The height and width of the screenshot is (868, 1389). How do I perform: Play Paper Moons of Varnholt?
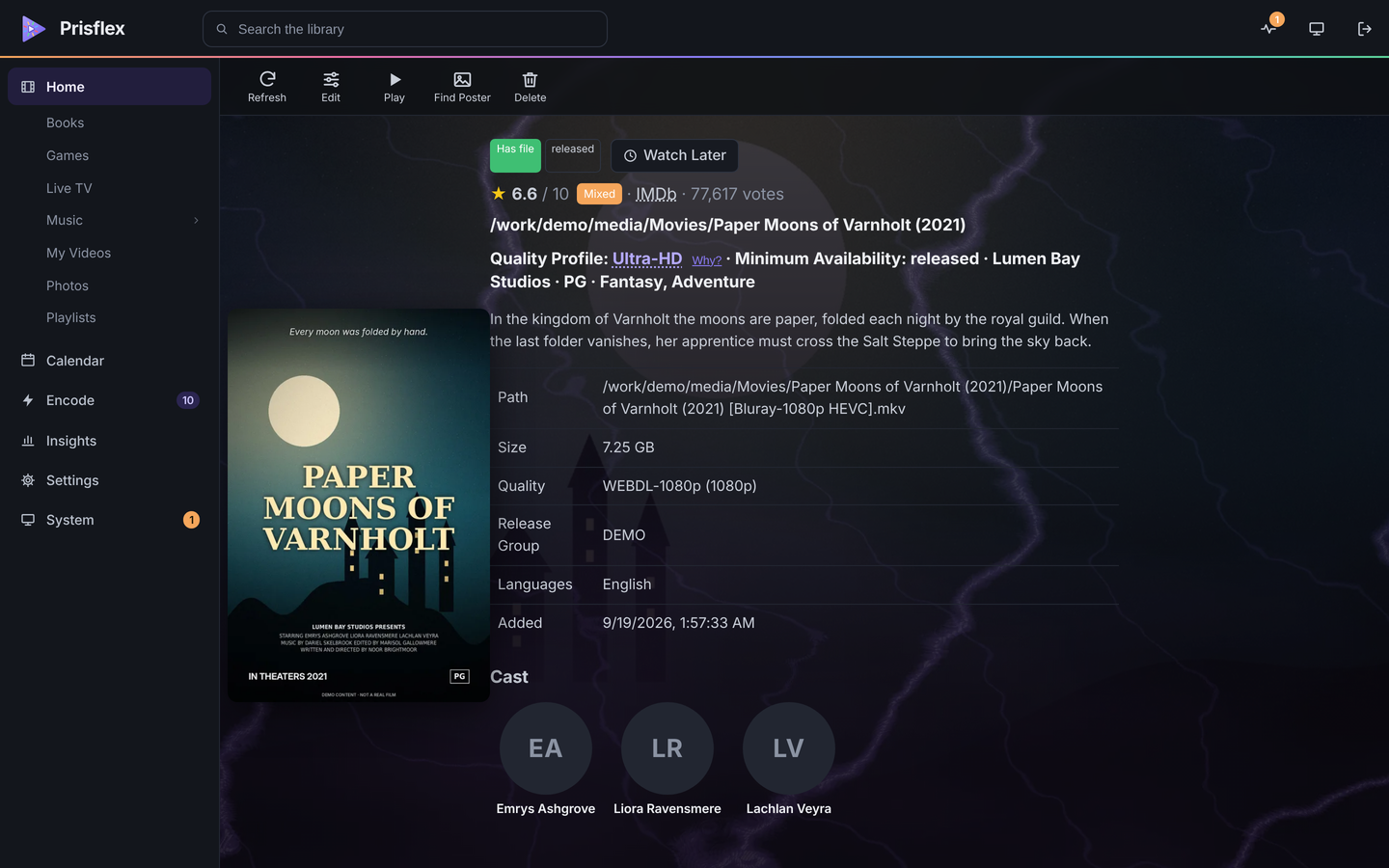395,87
